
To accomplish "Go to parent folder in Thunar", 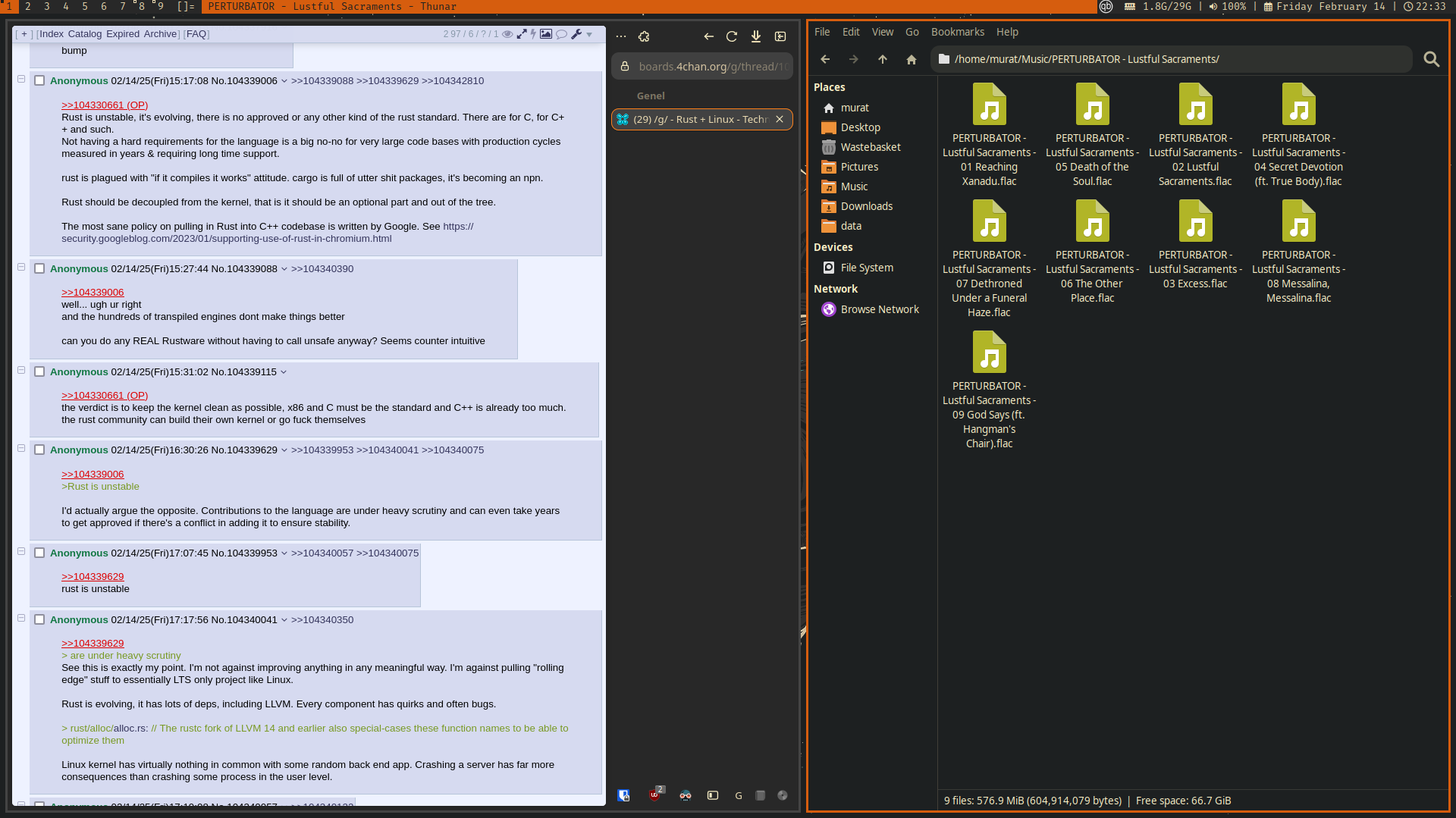I will pyautogui.click(x=883, y=59).
